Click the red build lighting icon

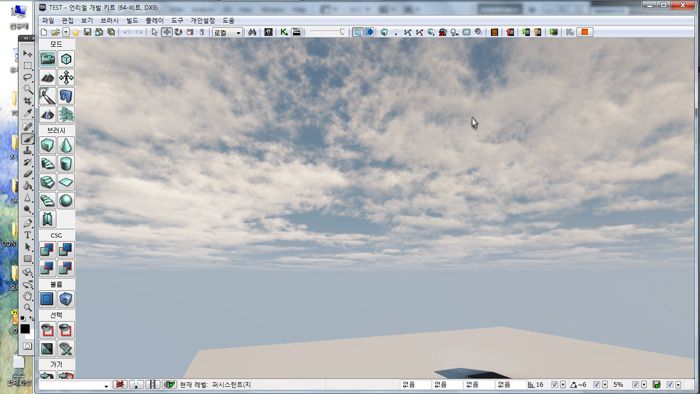point(510,32)
